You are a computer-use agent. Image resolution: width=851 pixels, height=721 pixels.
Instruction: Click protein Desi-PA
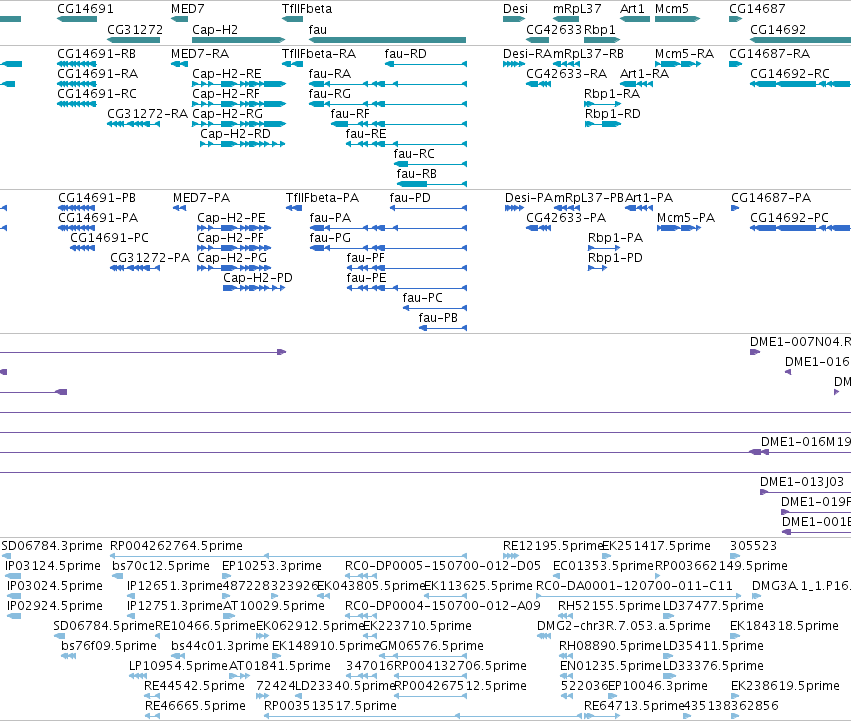(515, 208)
